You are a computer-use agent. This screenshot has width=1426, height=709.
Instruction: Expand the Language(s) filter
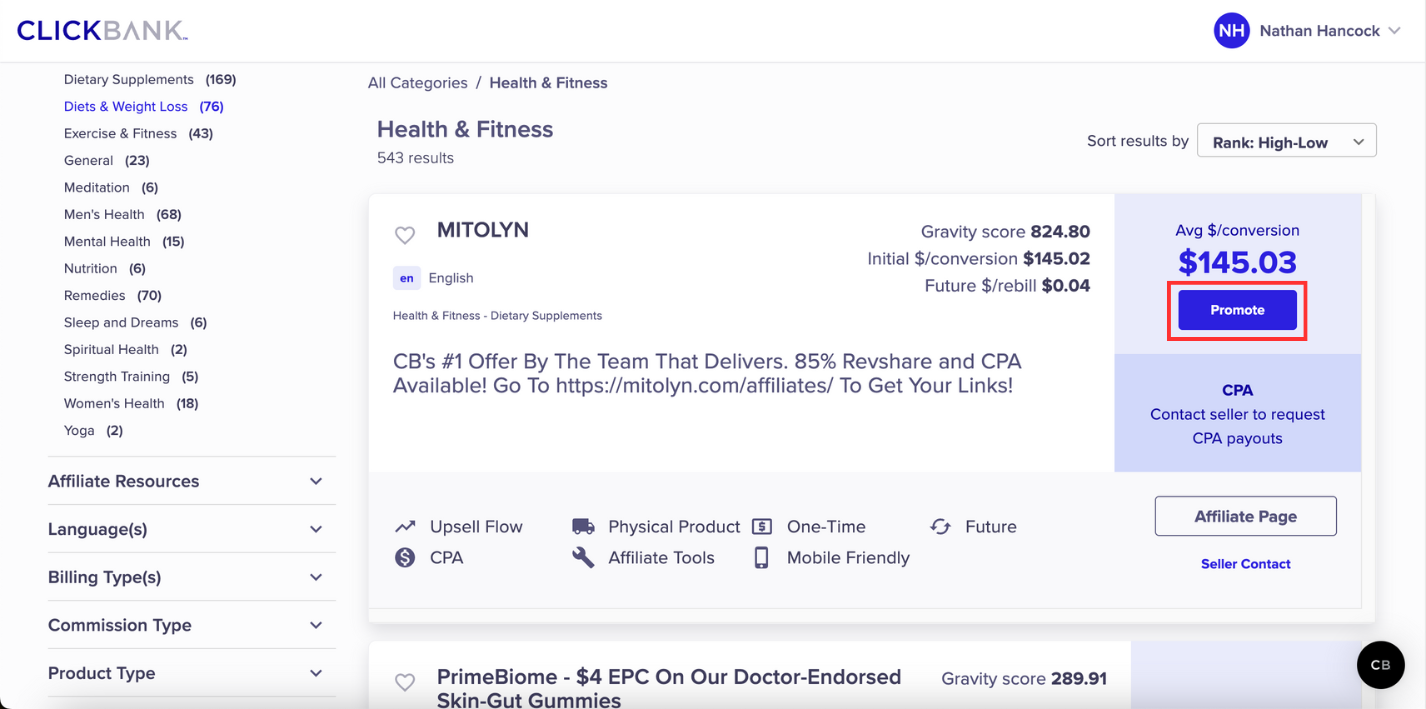[191, 529]
